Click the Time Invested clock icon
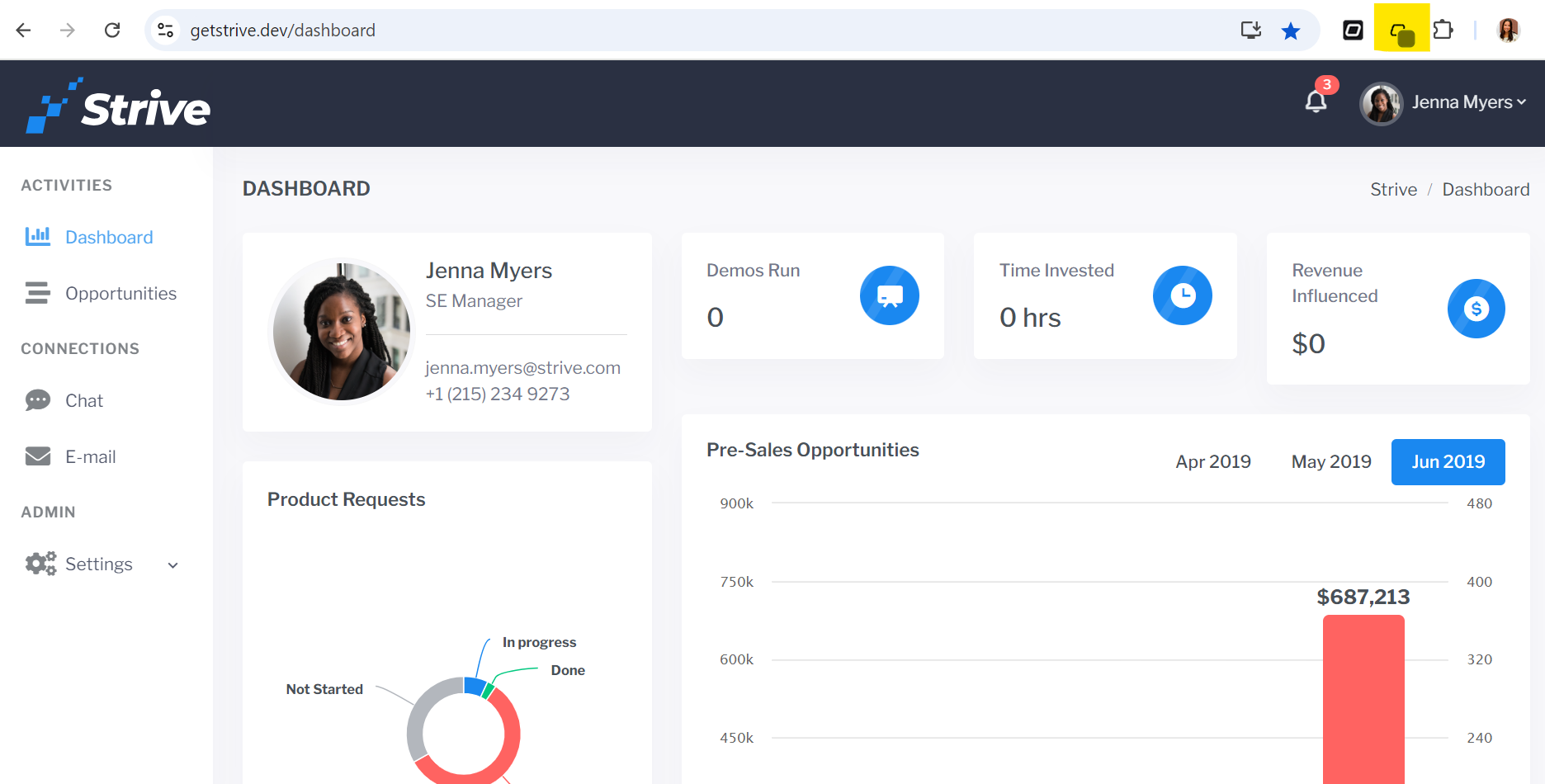This screenshot has width=1545, height=784. [1182, 295]
